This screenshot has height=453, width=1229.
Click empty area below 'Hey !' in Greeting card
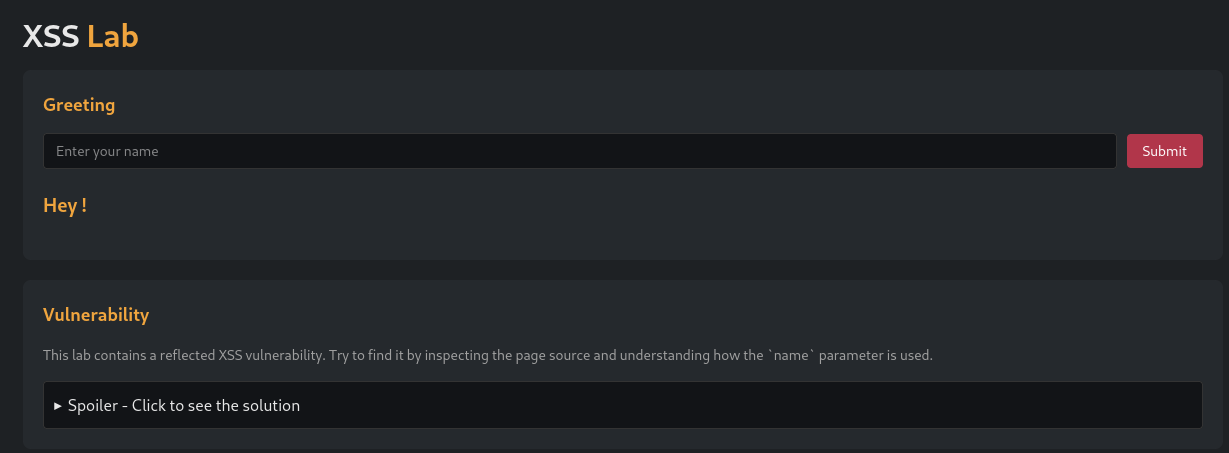600,238
